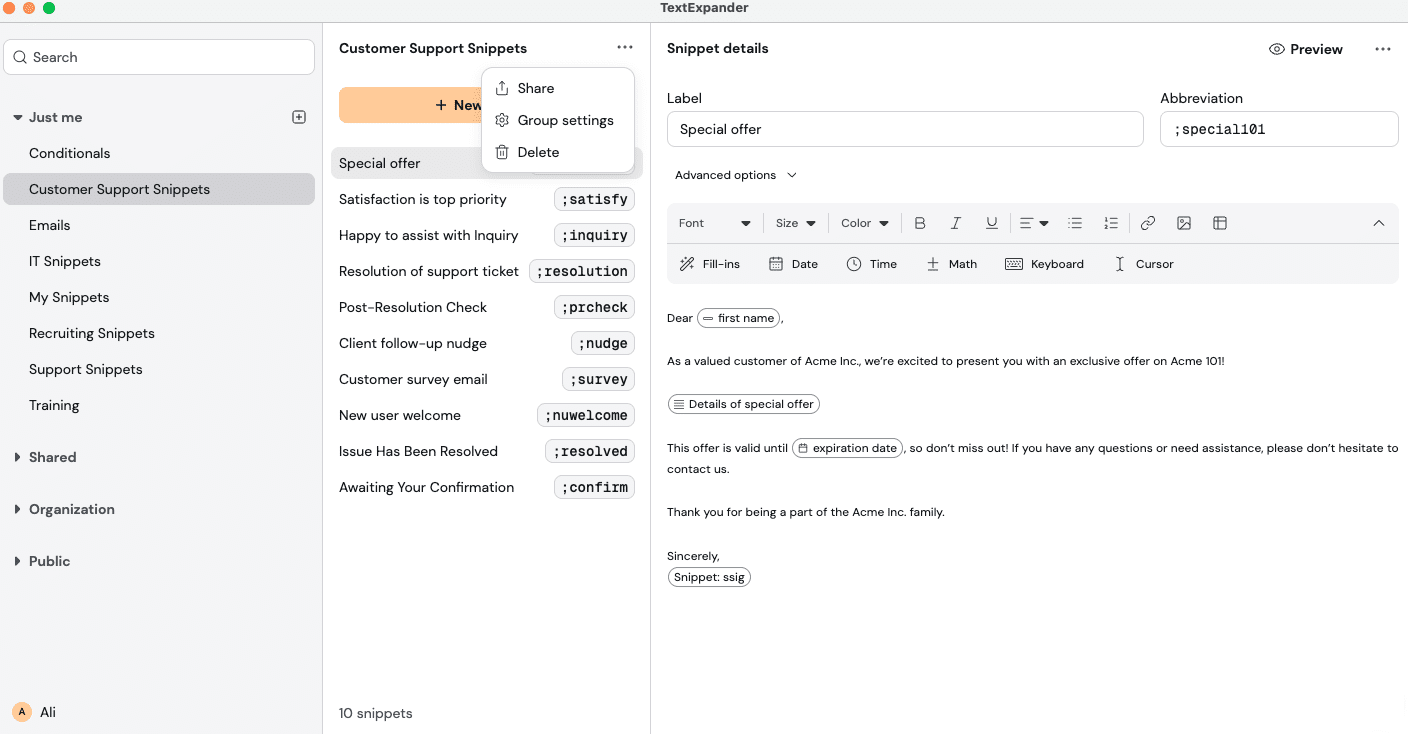Image resolution: width=1408 pixels, height=734 pixels.
Task: Choose Share from the group menu
Action: (x=558, y=88)
